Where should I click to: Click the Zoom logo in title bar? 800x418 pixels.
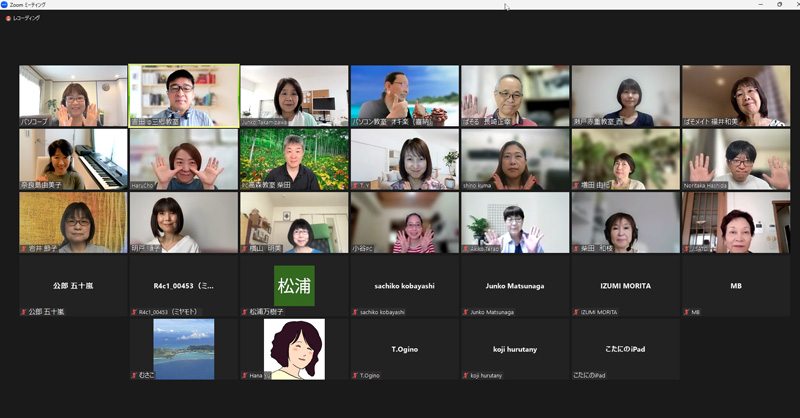click(x=6, y=5)
